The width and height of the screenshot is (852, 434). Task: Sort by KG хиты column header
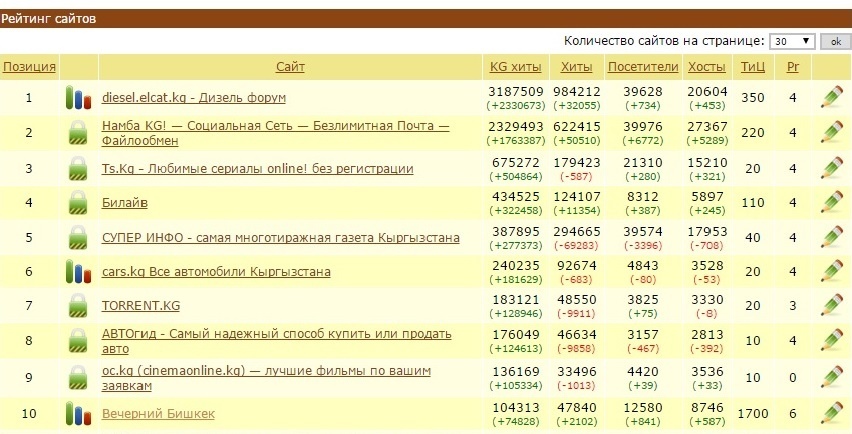click(x=516, y=67)
